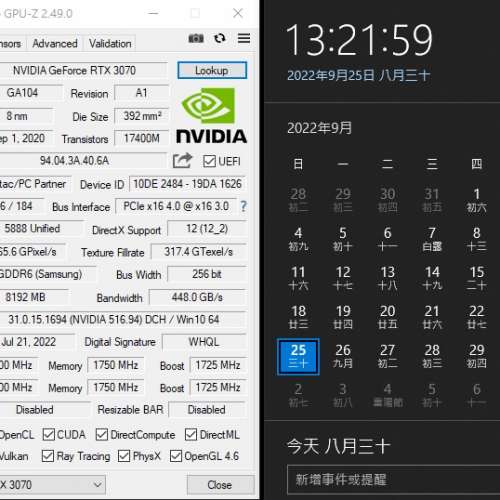Click the Bus Interface value PCIe x16 4.0
Screen dimensions: 500x500
point(176,206)
